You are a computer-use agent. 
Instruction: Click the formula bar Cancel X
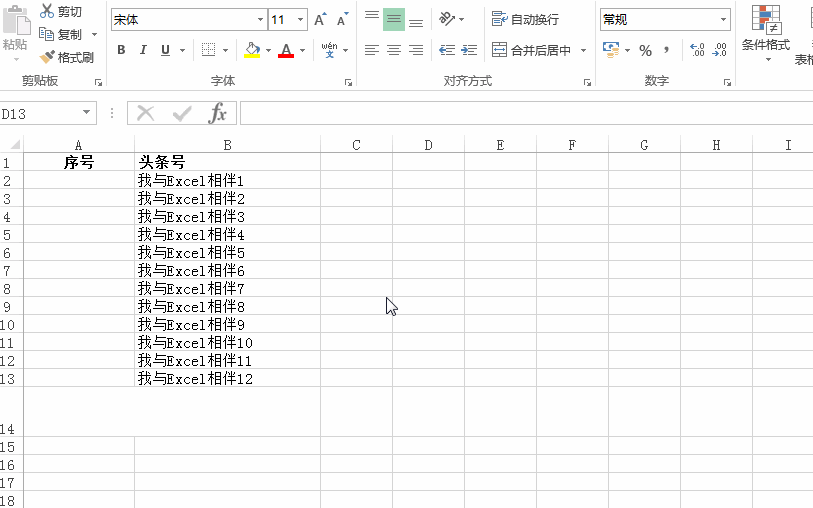point(146,113)
